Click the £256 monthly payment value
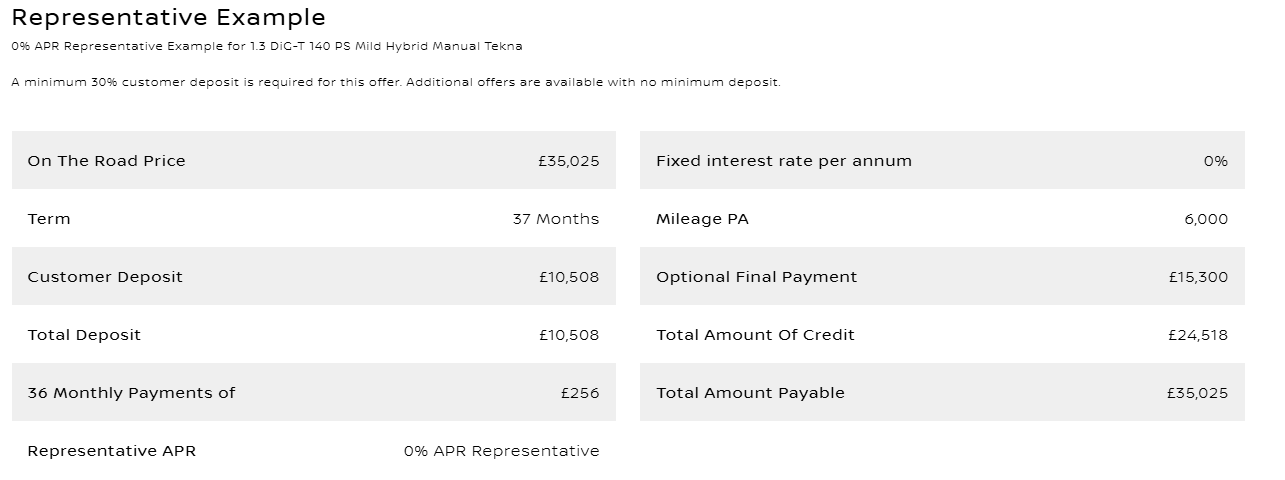The width and height of the screenshot is (1285, 480). (x=579, y=393)
